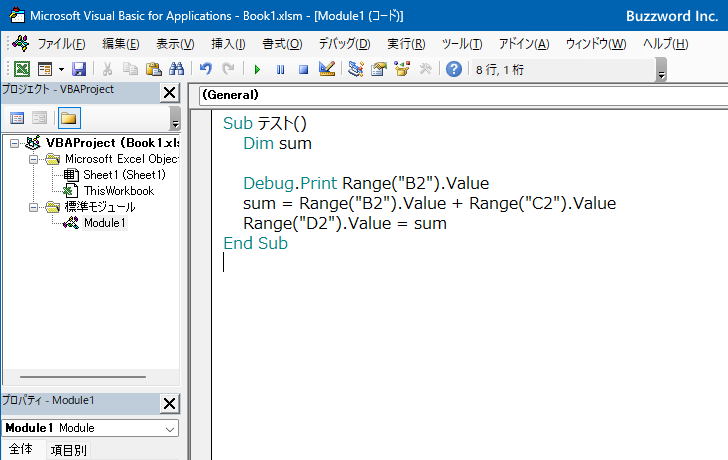Click the End Sub code line
The image size is (728, 460).
(x=255, y=243)
